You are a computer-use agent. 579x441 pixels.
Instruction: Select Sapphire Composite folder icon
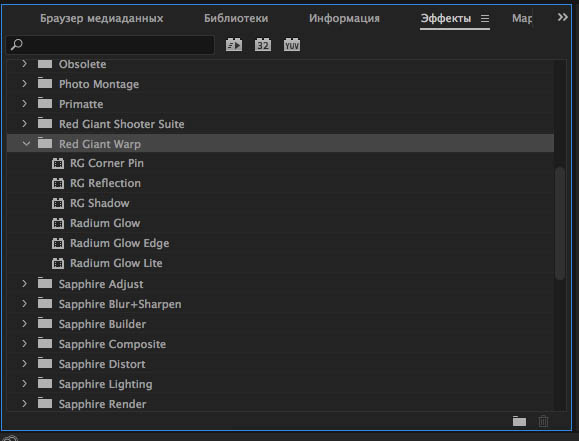[45, 343]
